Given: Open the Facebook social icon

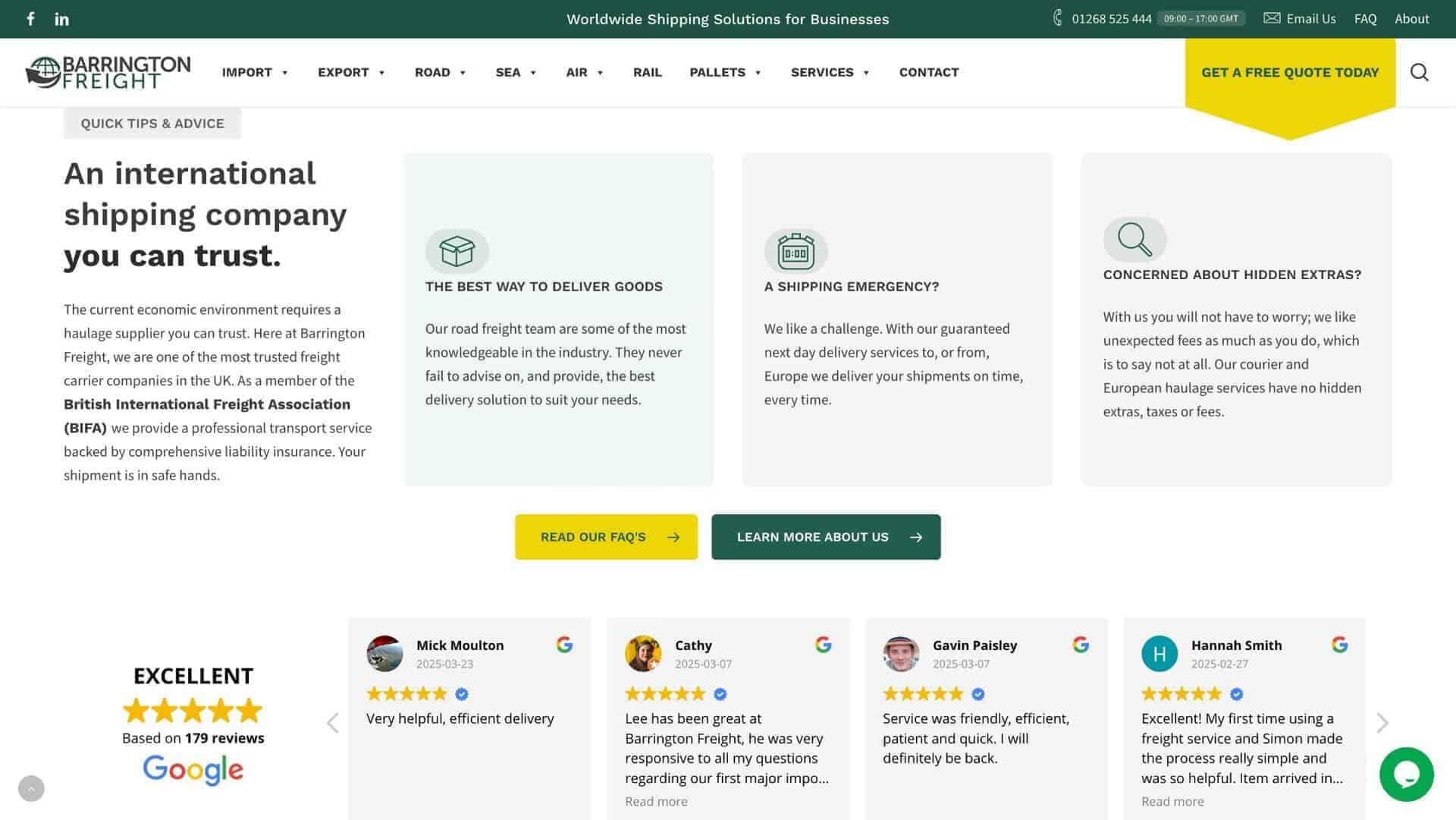Looking at the screenshot, I should coord(30,19).
